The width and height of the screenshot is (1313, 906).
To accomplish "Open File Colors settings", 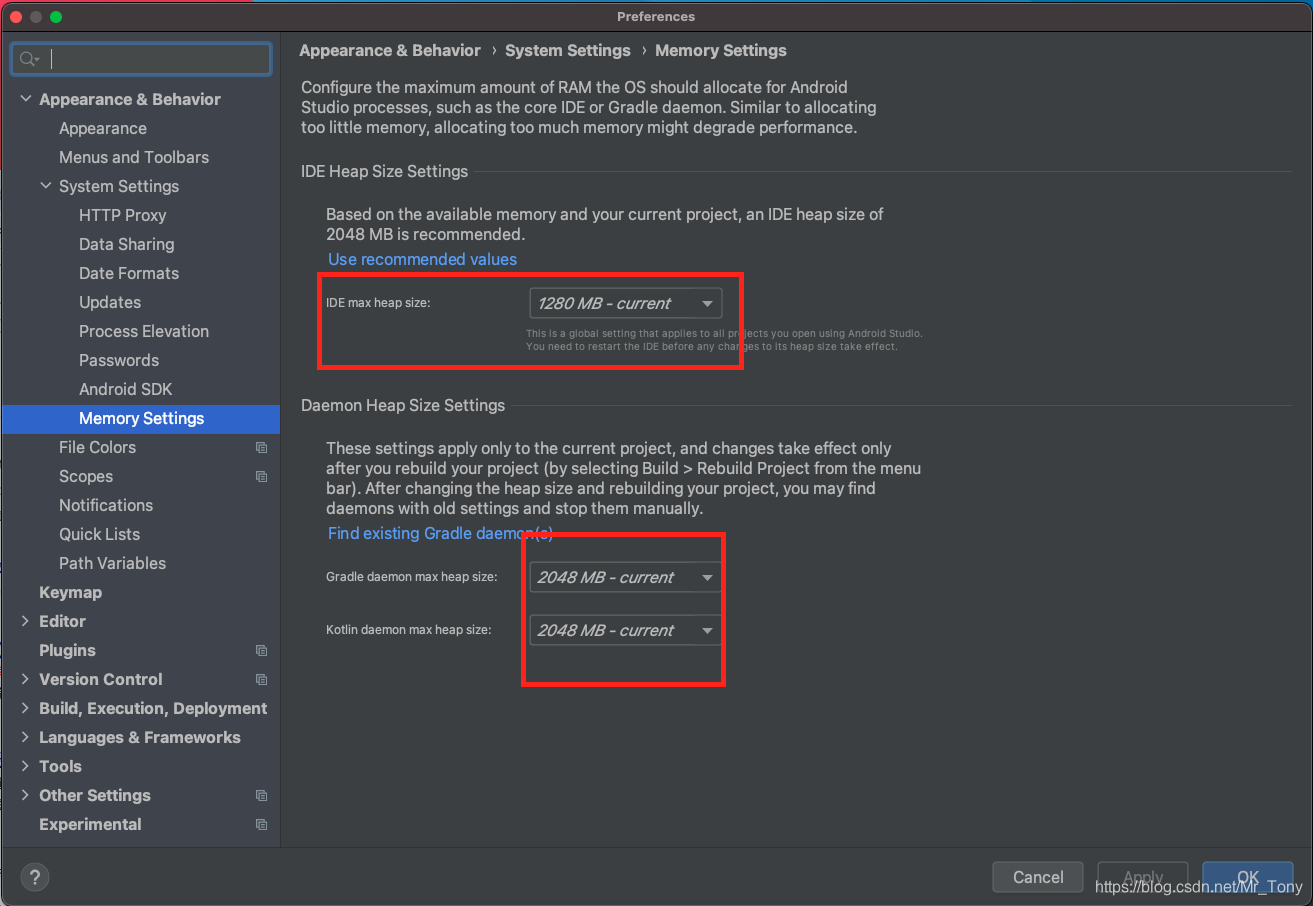I will click(x=97, y=447).
